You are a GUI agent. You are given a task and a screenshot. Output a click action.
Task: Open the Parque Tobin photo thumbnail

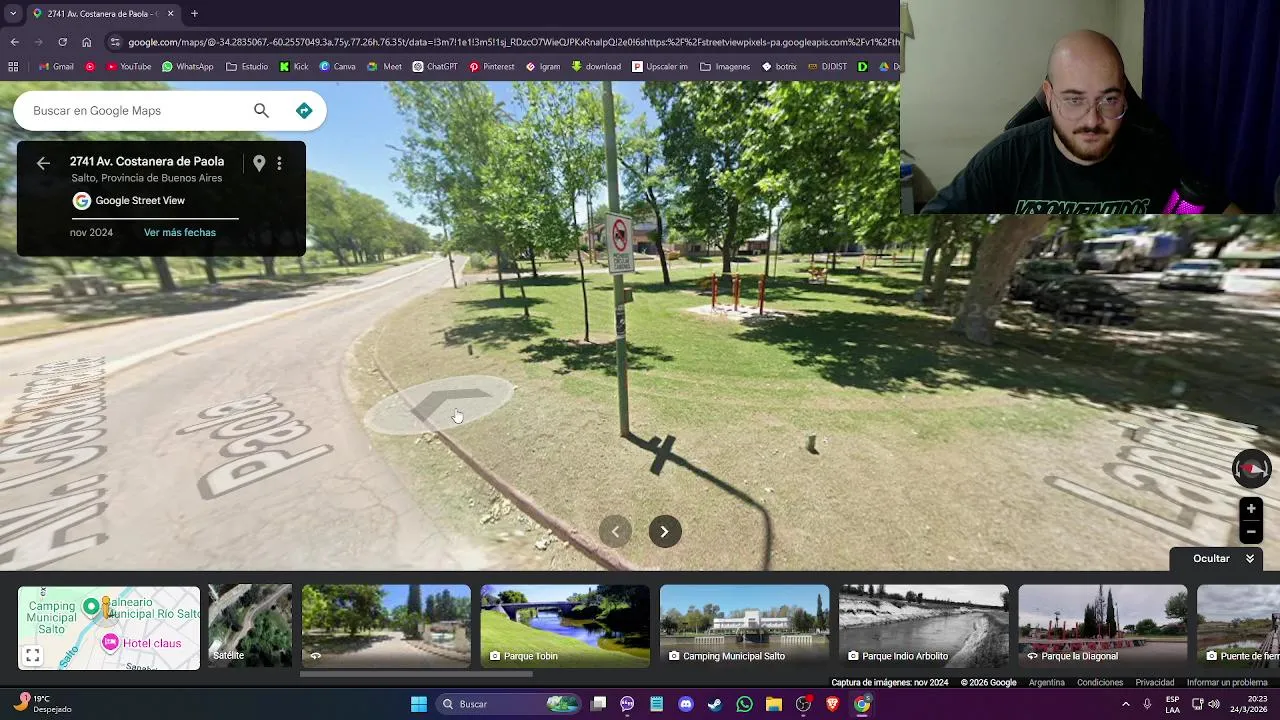(x=565, y=627)
